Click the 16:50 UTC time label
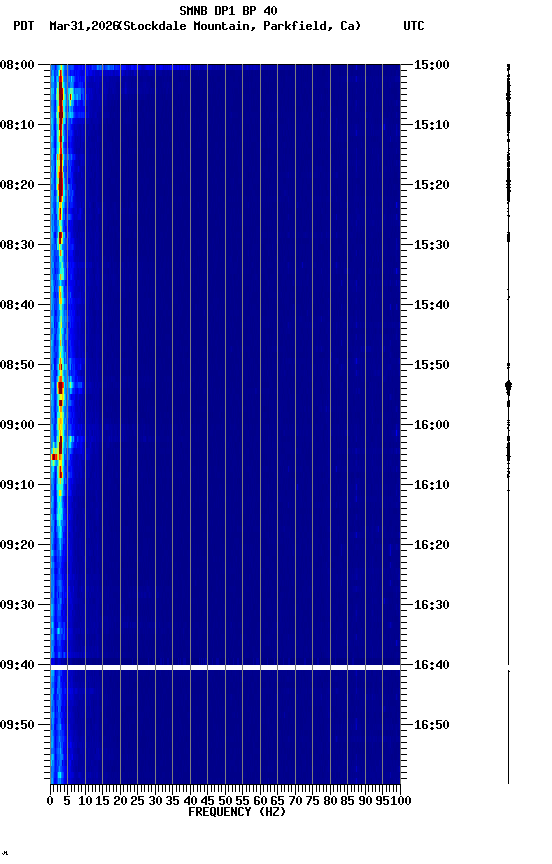This screenshot has width=552, height=864. point(431,726)
